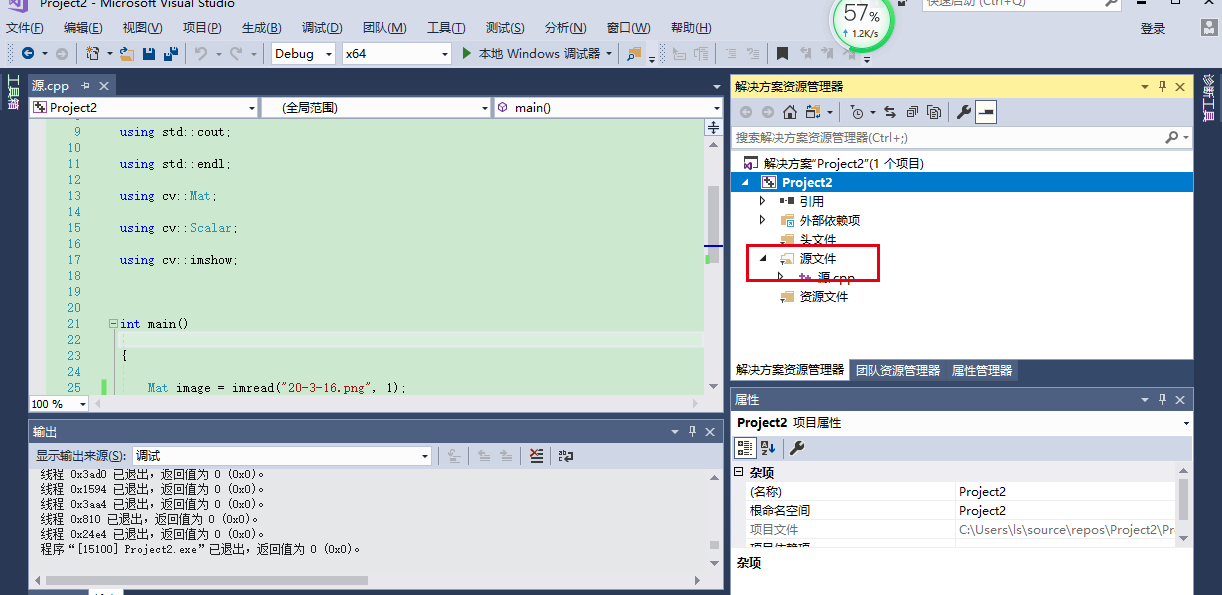Viewport: 1222px width, 595px height.
Task: Click the New Project toolbar icon
Action: click(x=93, y=54)
